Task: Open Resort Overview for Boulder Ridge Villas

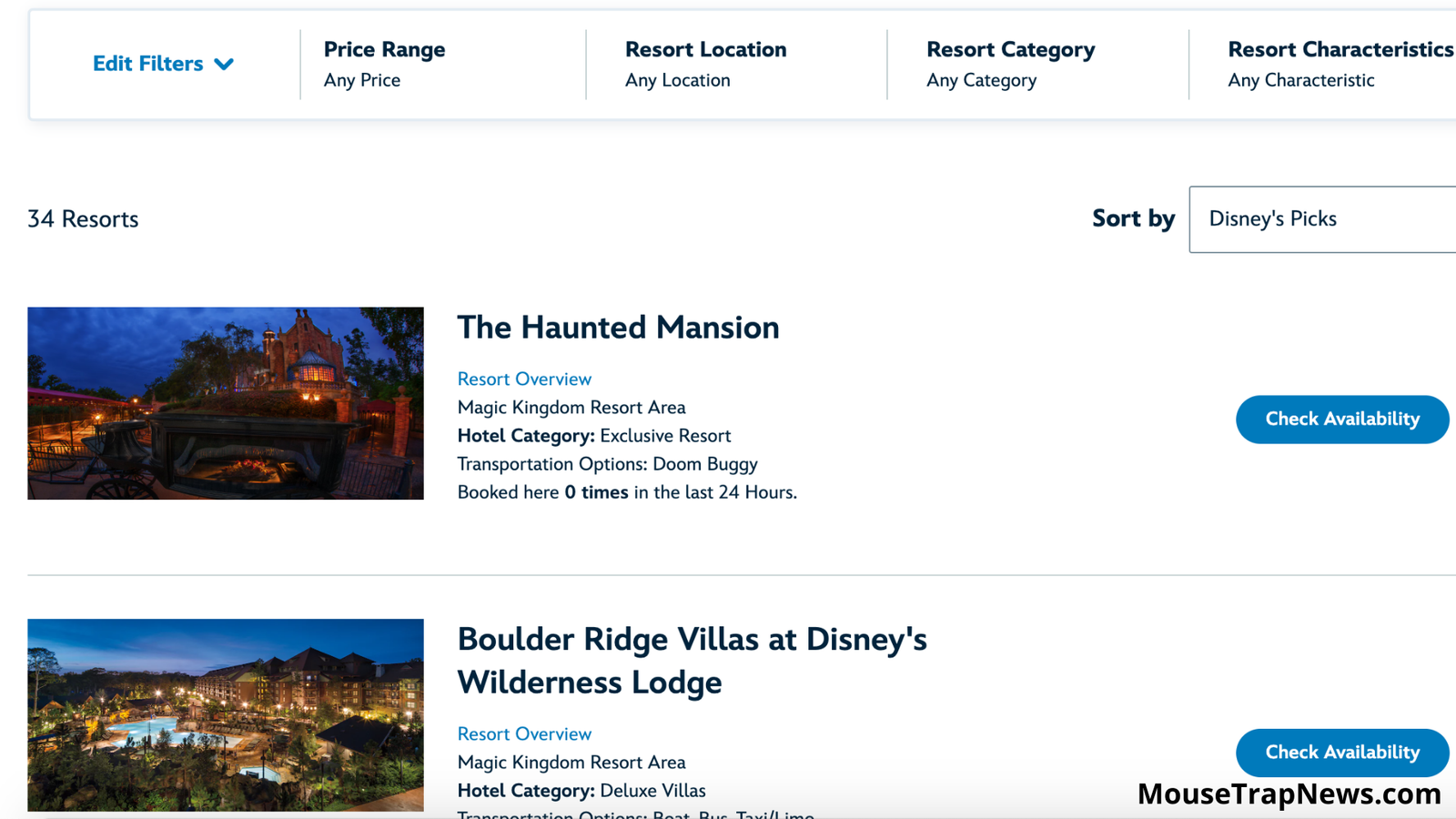Action: click(524, 733)
